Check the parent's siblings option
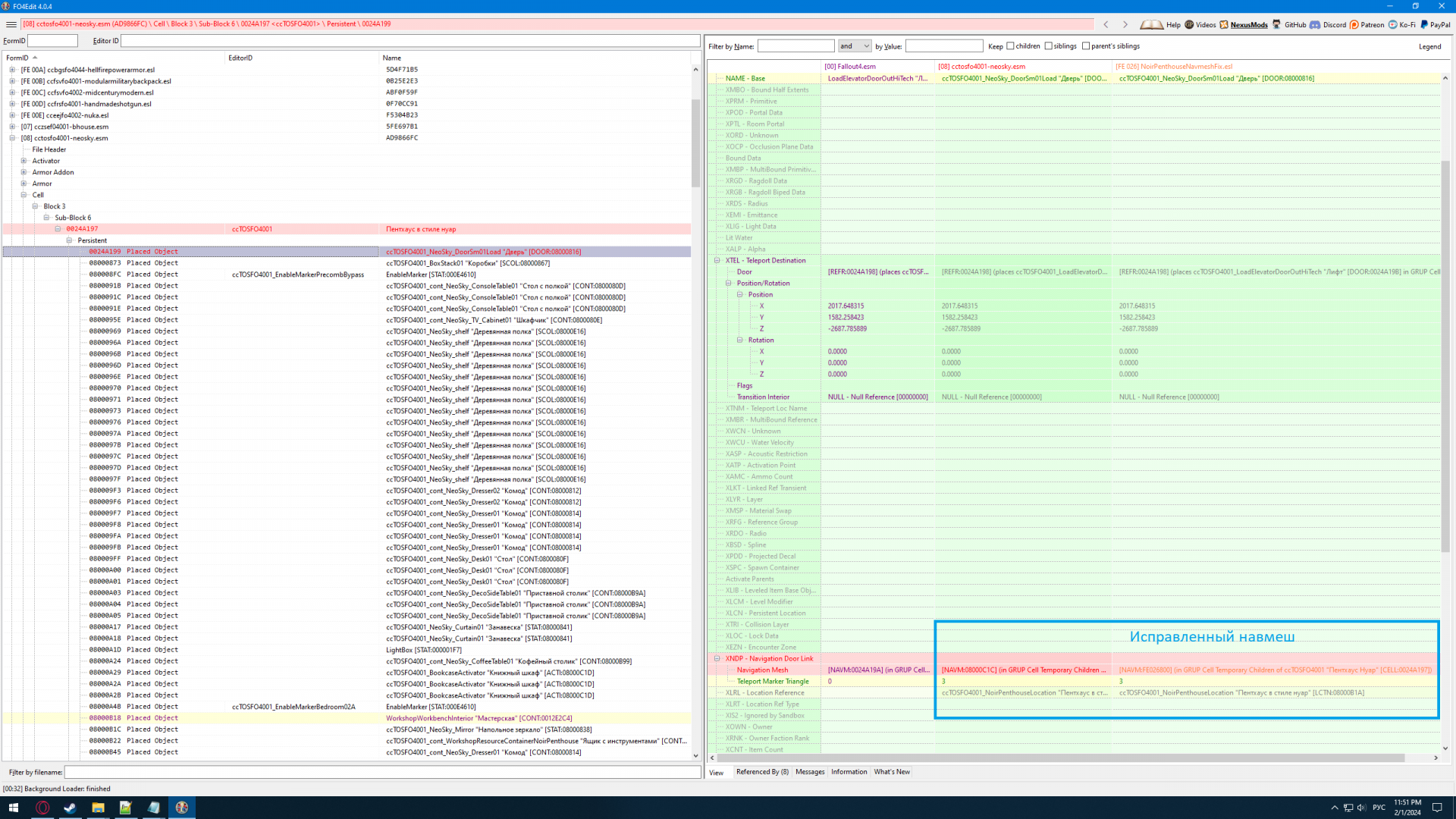This screenshot has width=1456, height=819. tap(1086, 46)
